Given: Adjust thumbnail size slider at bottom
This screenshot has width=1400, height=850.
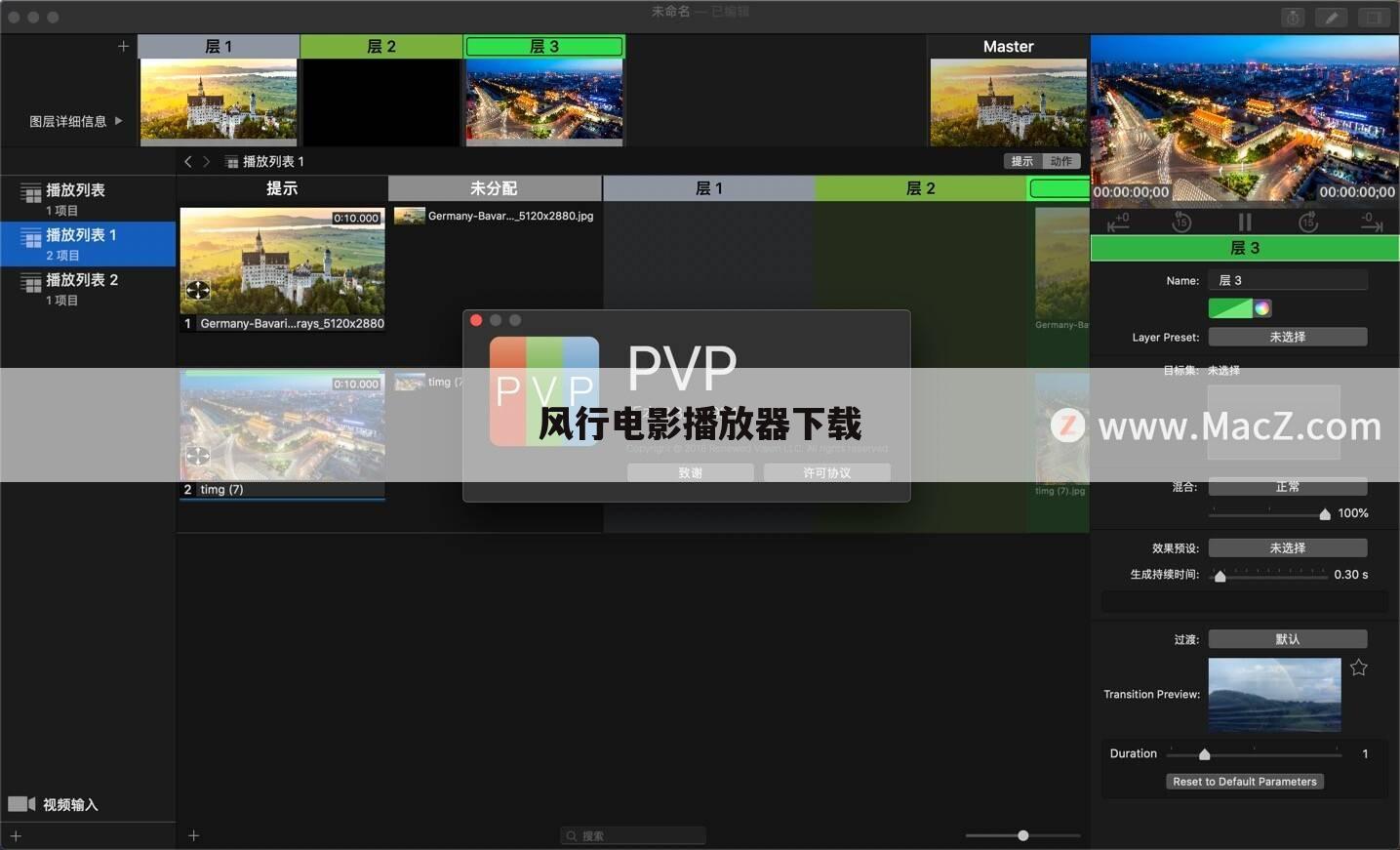Looking at the screenshot, I should 1022,835.
